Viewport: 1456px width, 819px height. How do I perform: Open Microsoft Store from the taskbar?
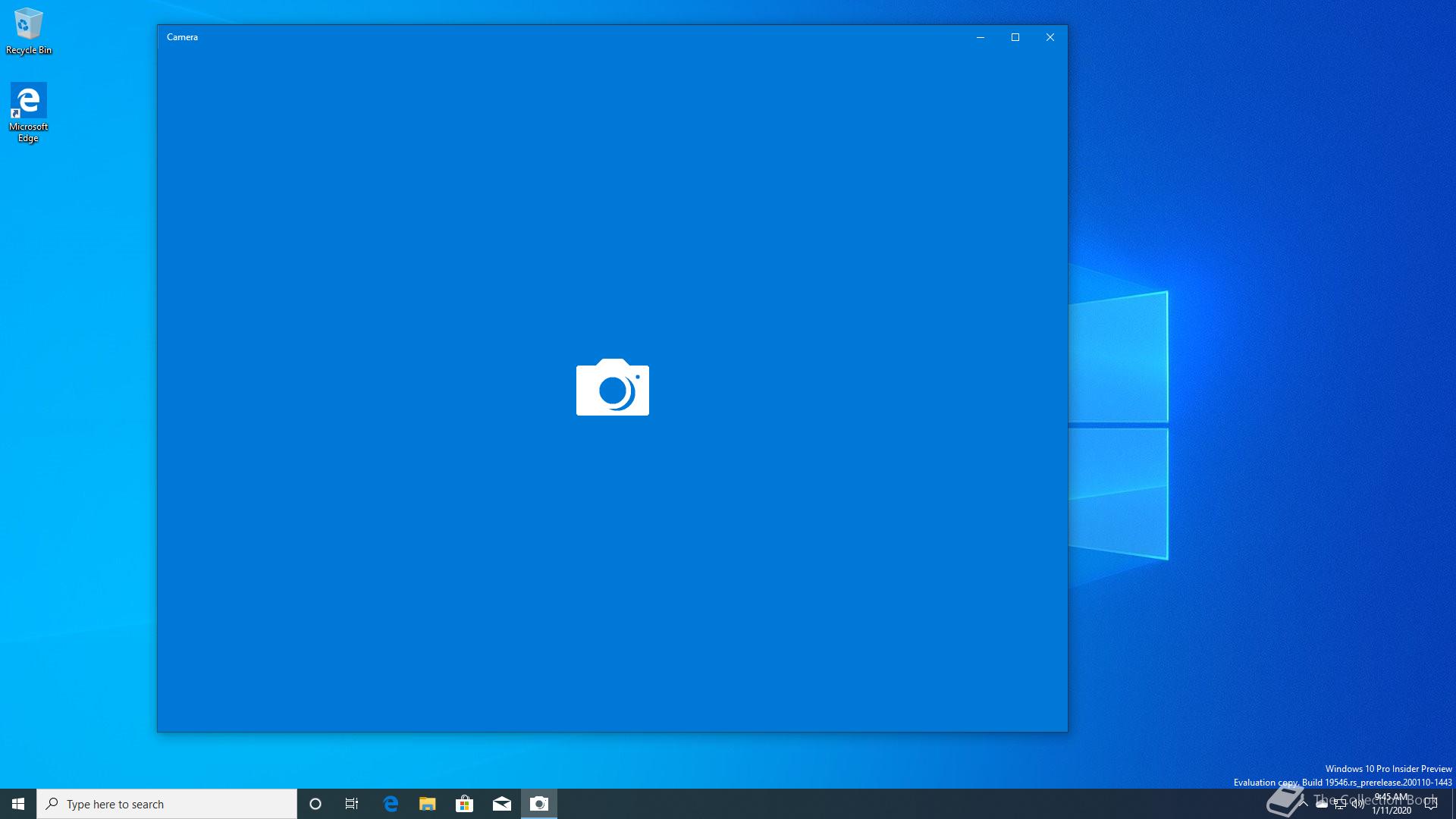465,804
